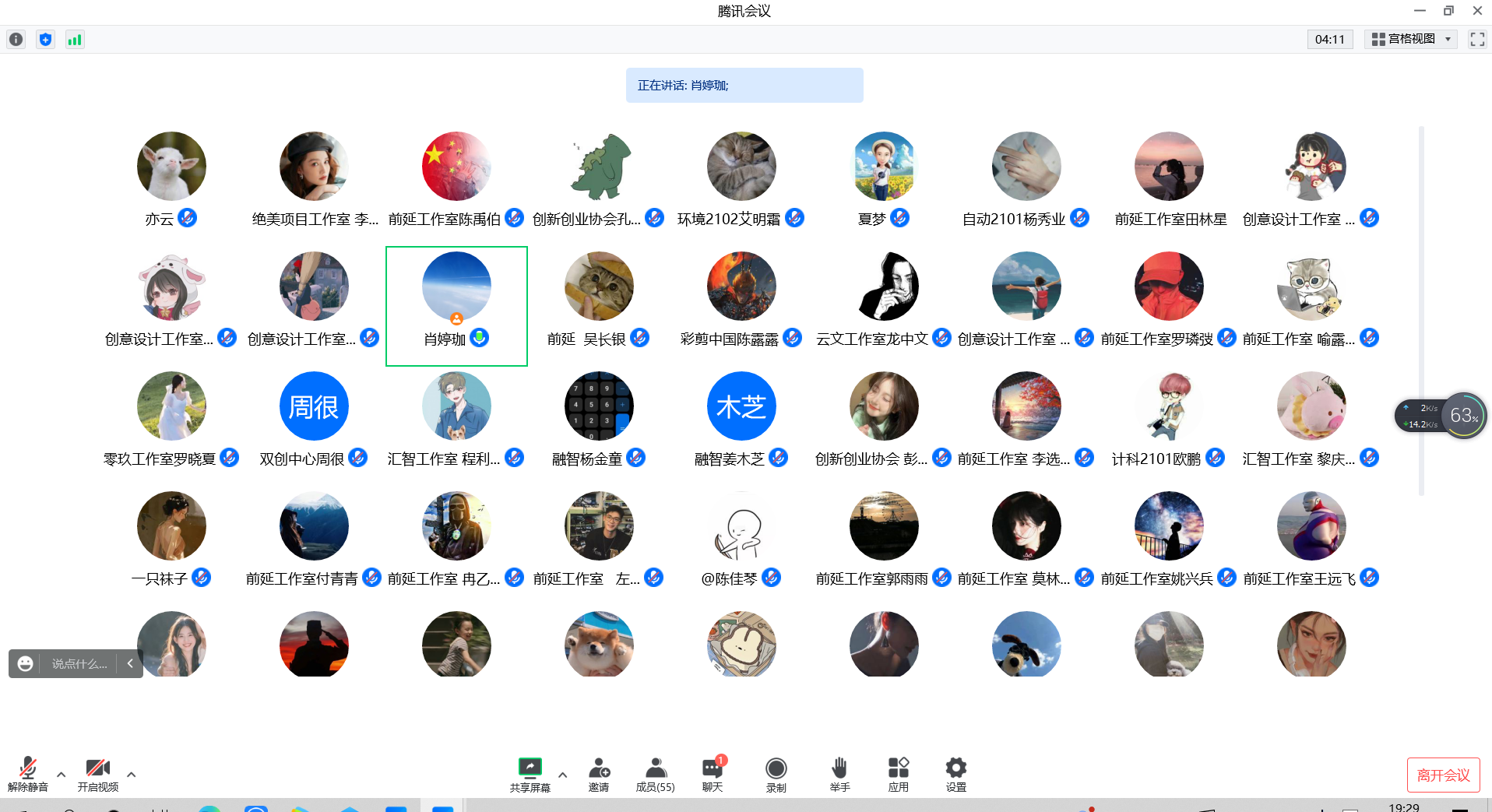Click the 离开会议 leave meeting button
Viewport: 1492px width, 812px height.
(1443, 775)
